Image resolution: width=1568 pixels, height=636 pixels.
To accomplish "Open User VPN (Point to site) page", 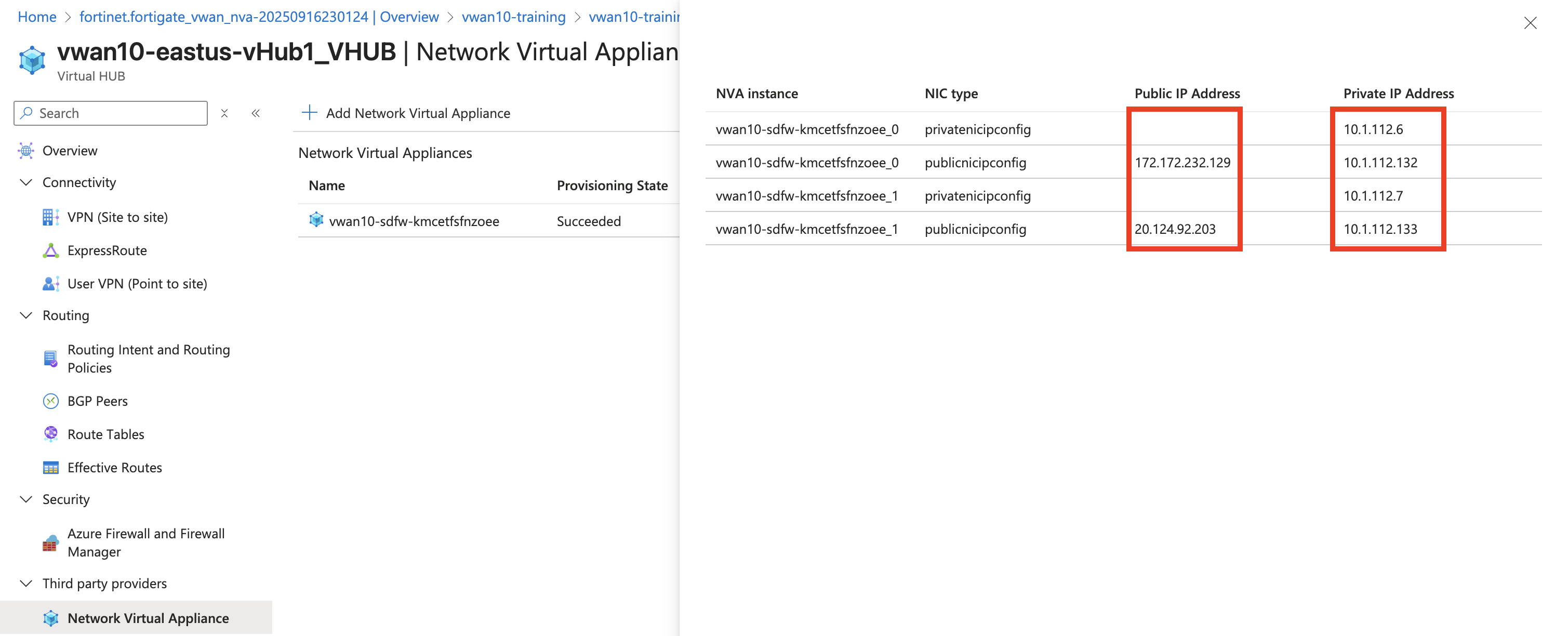I will (138, 284).
